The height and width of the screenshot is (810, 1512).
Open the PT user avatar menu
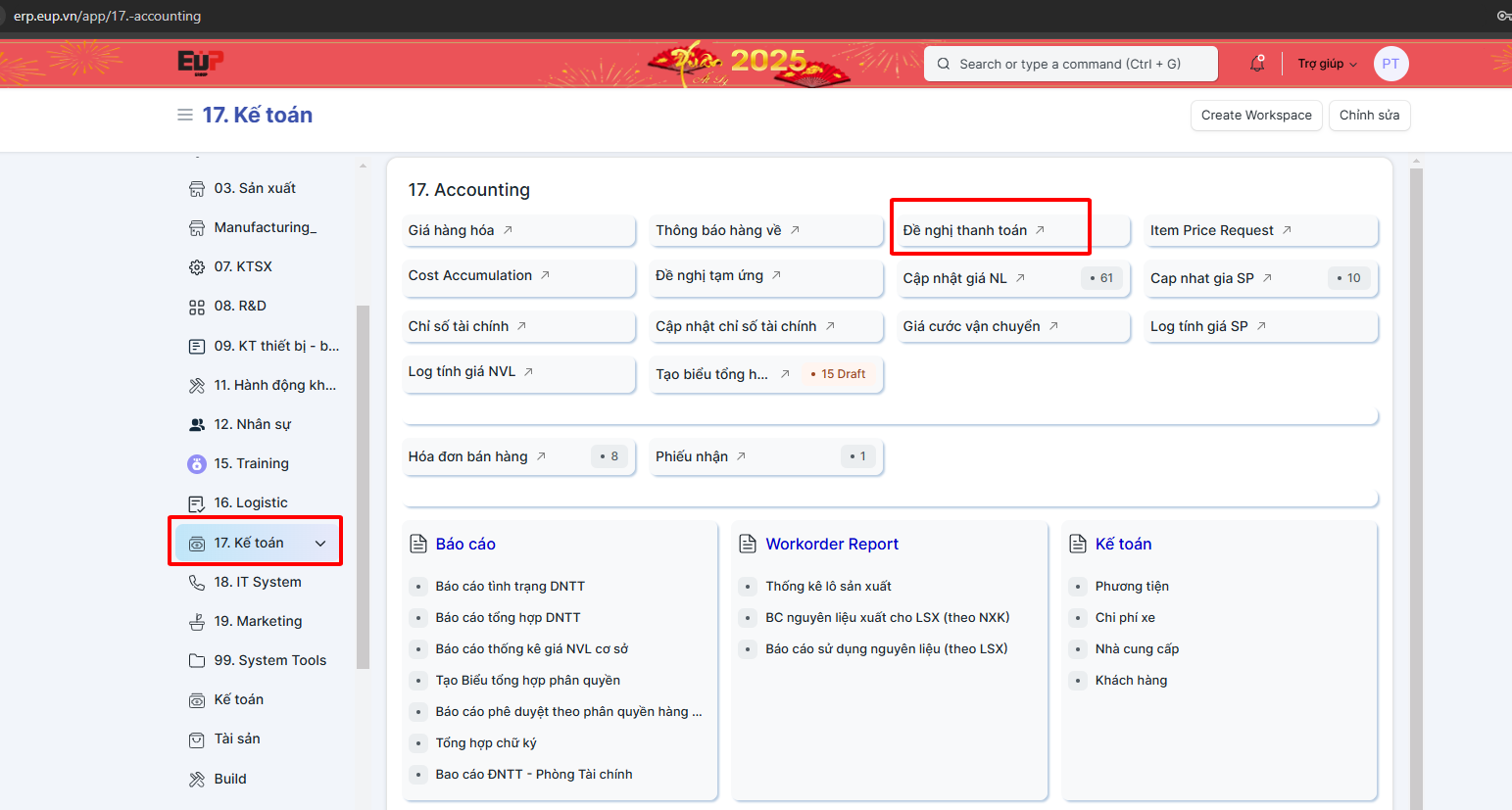[x=1390, y=64]
